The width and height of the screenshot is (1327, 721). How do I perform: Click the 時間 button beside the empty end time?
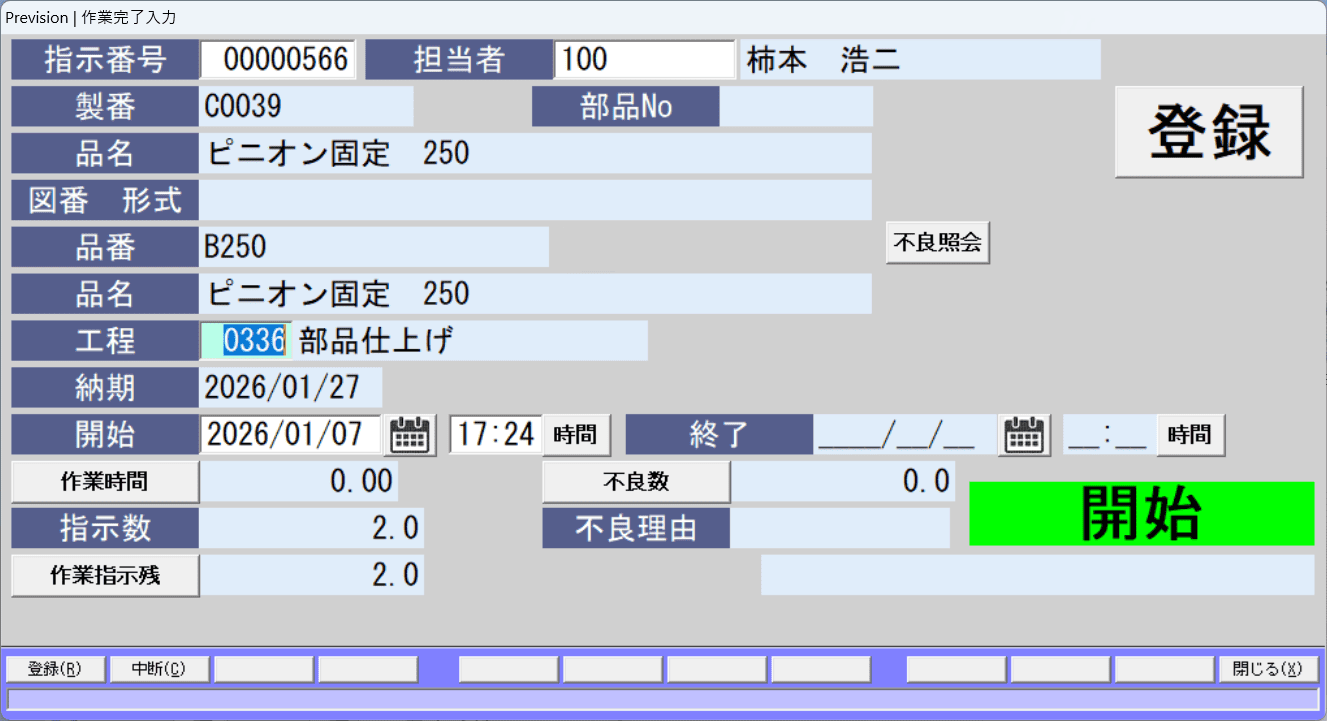click(1190, 434)
